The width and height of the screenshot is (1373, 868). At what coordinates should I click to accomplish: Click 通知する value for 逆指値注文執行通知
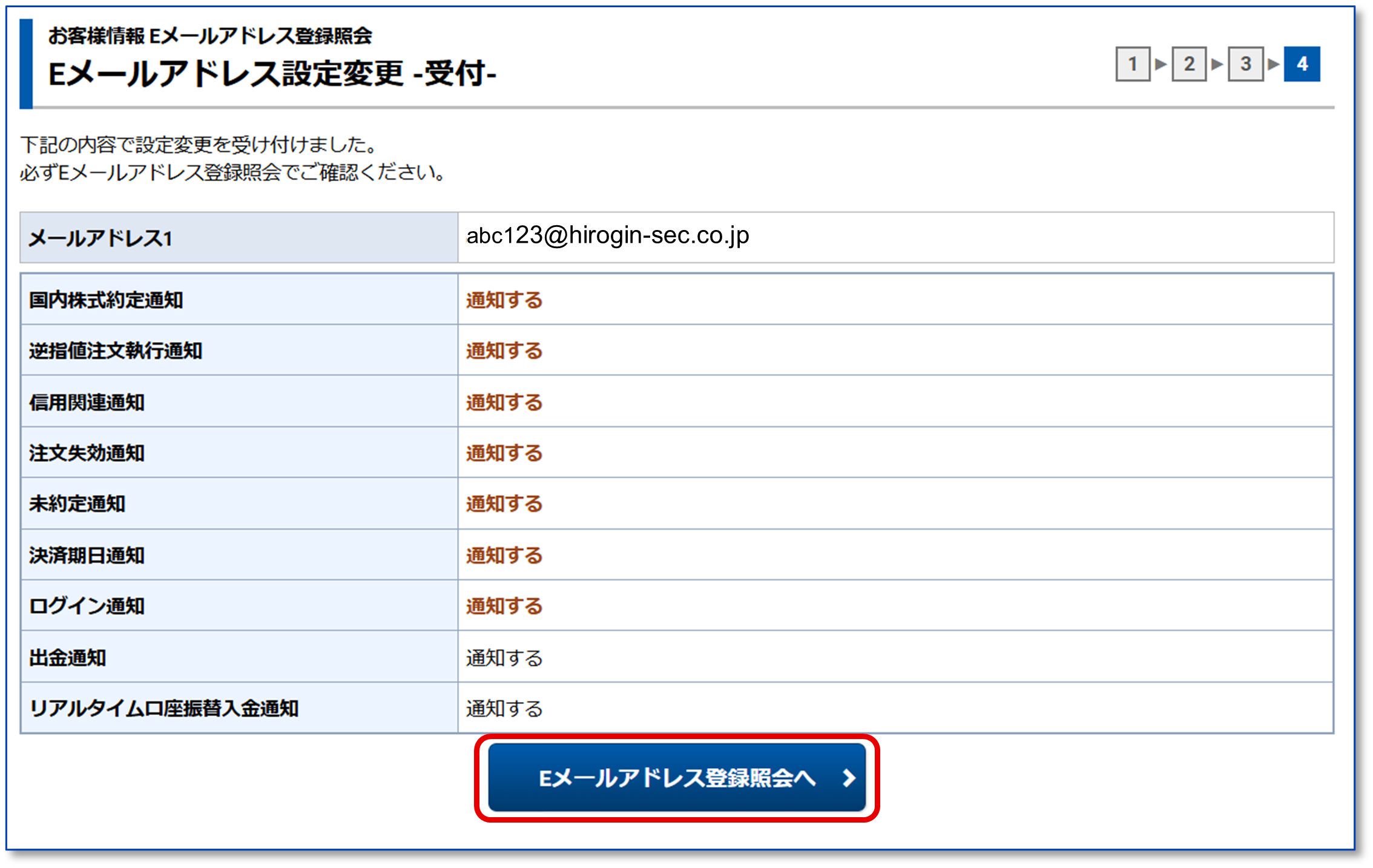[x=504, y=351]
